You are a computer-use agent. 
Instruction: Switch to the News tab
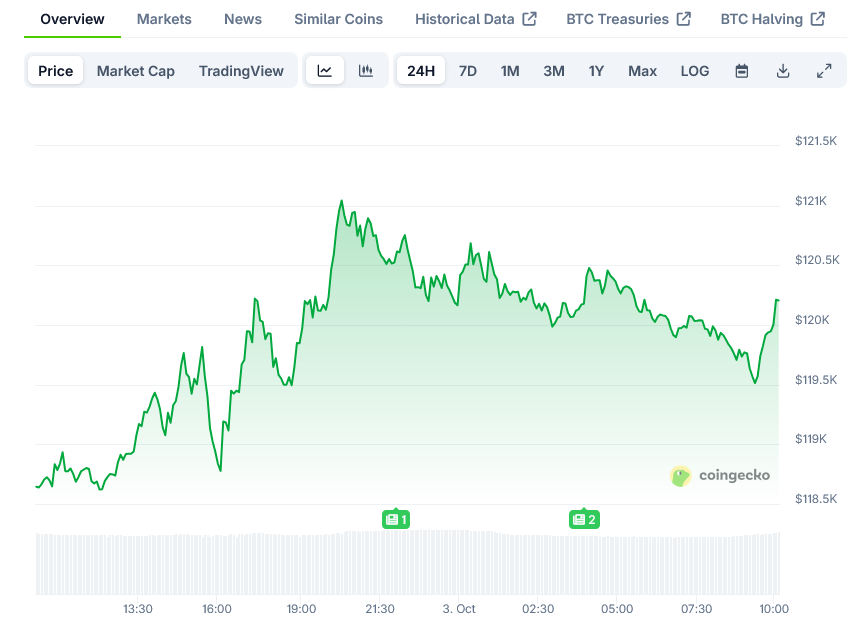pos(243,19)
